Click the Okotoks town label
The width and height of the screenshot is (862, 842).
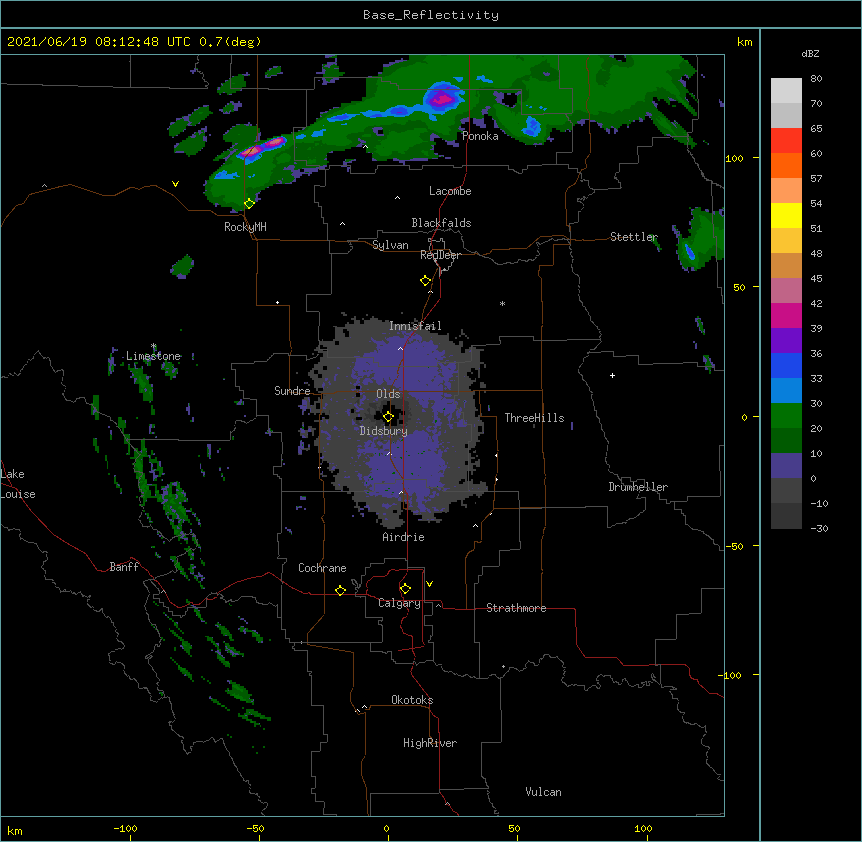tap(412, 700)
